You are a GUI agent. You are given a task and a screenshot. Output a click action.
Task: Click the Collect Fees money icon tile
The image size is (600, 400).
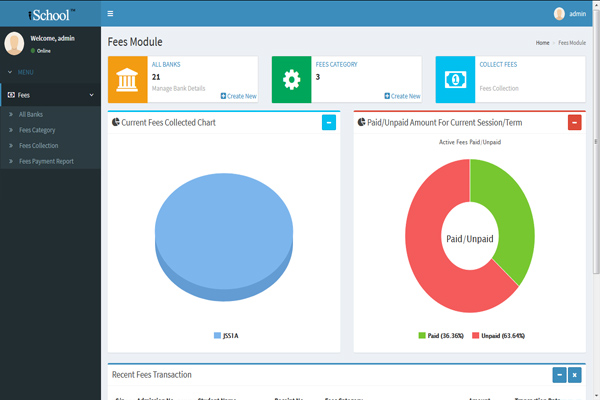point(455,80)
